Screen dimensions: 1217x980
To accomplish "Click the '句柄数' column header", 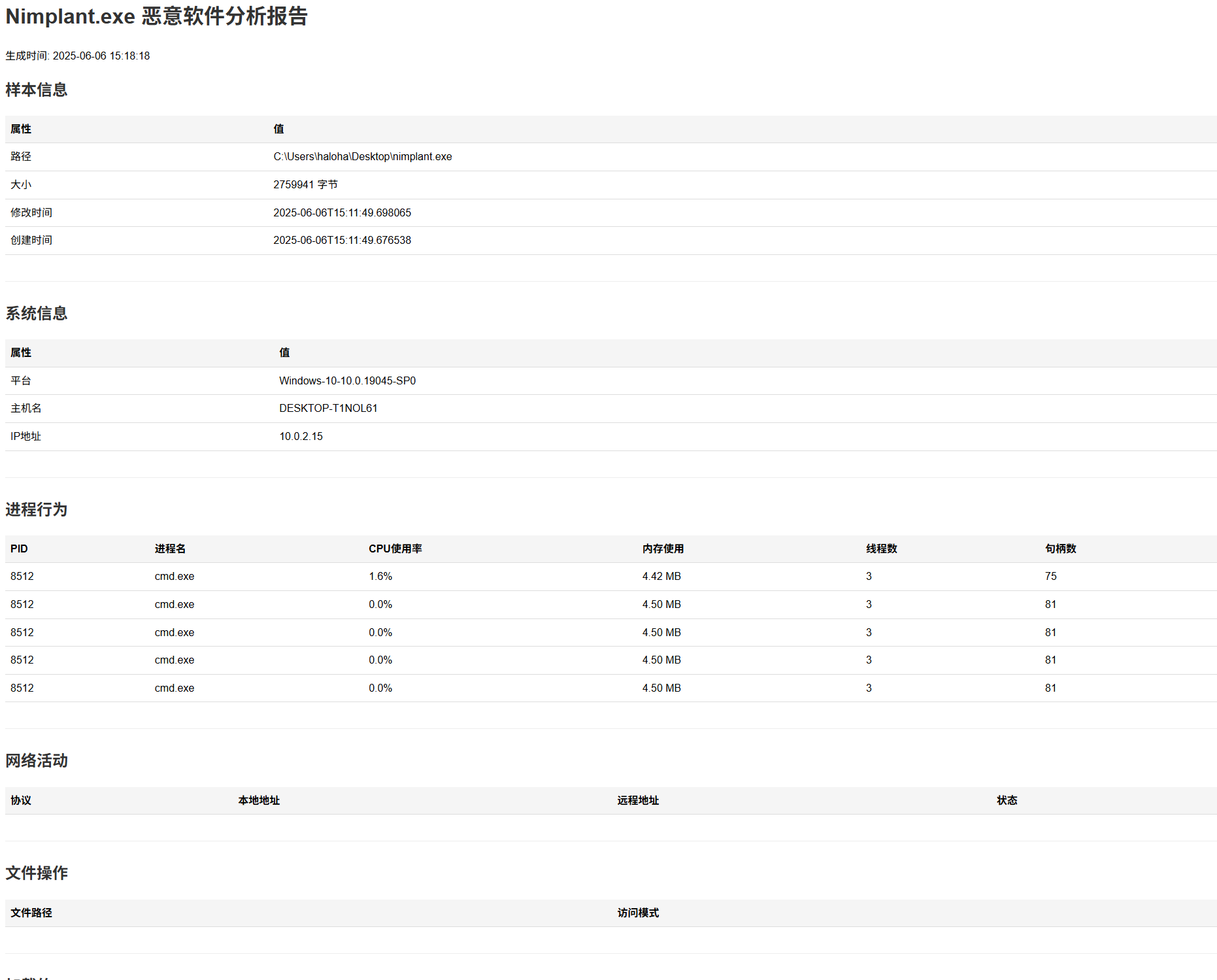I will click(x=1060, y=549).
